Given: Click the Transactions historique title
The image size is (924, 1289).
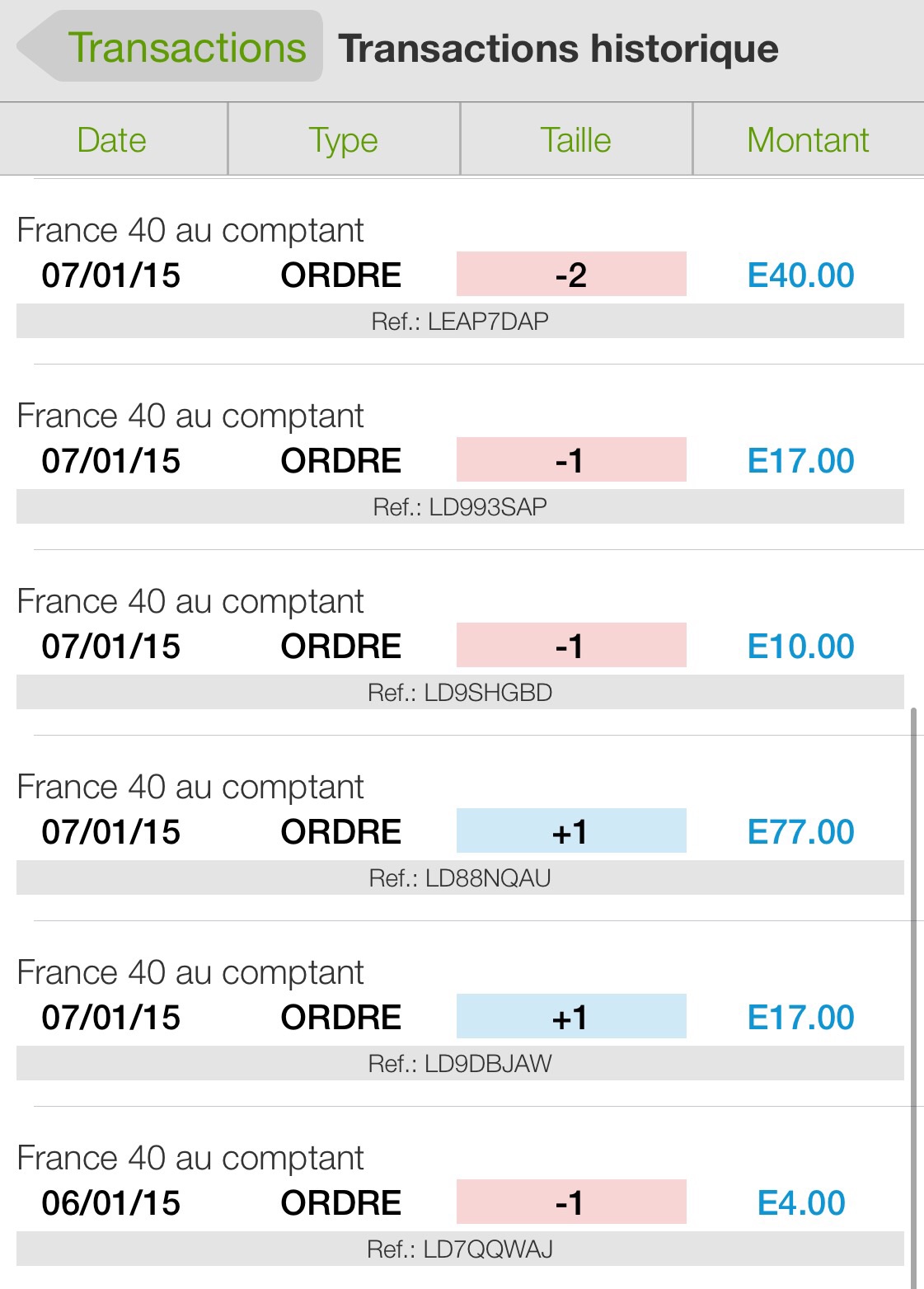Looking at the screenshot, I should pyautogui.click(x=558, y=49).
